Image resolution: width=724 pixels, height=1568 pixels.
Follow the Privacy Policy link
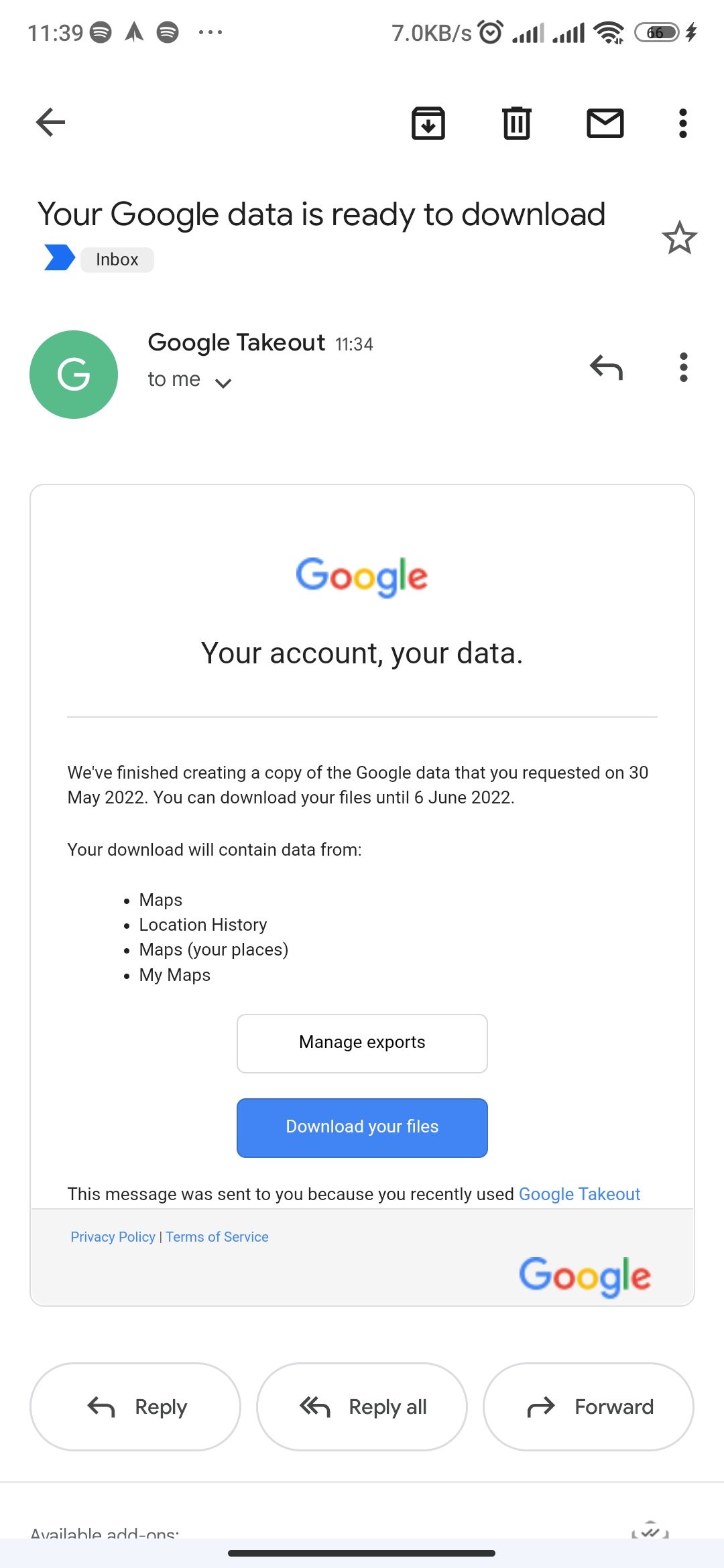(113, 1236)
